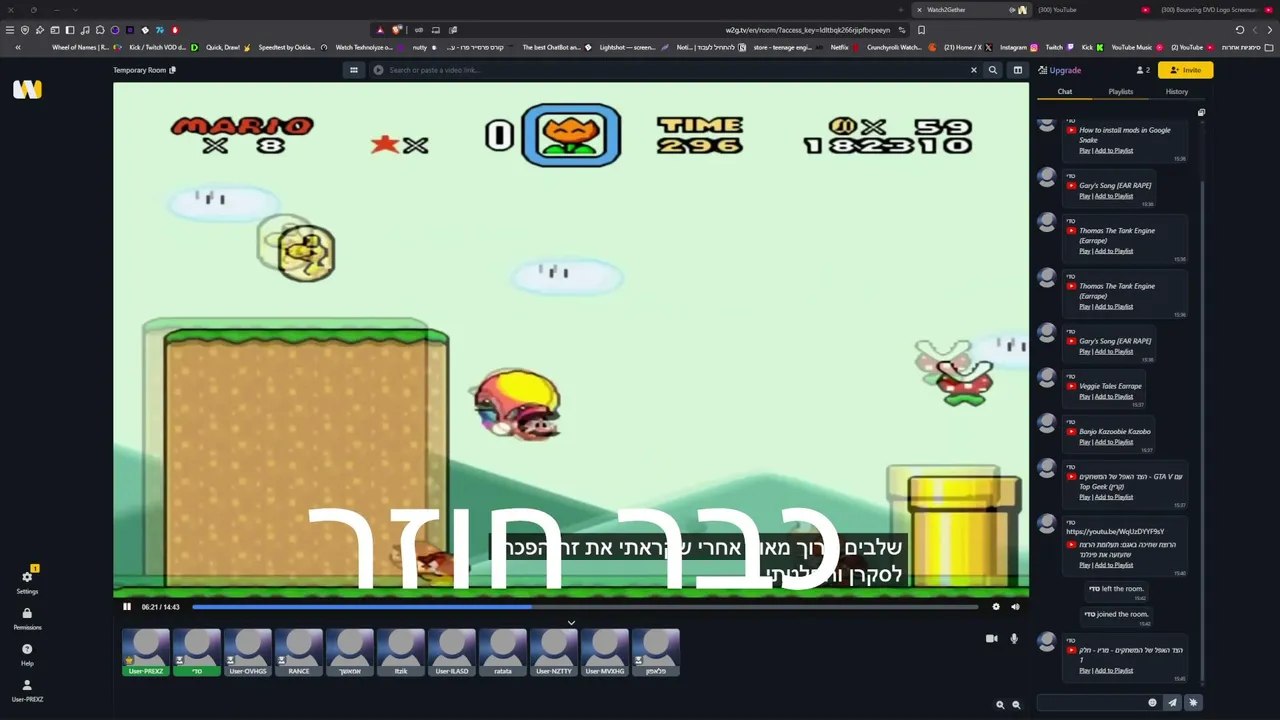Select the User-MVXHG avatar
Image resolution: width=1280 pixels, height=720 pixels.
point(605,652)
